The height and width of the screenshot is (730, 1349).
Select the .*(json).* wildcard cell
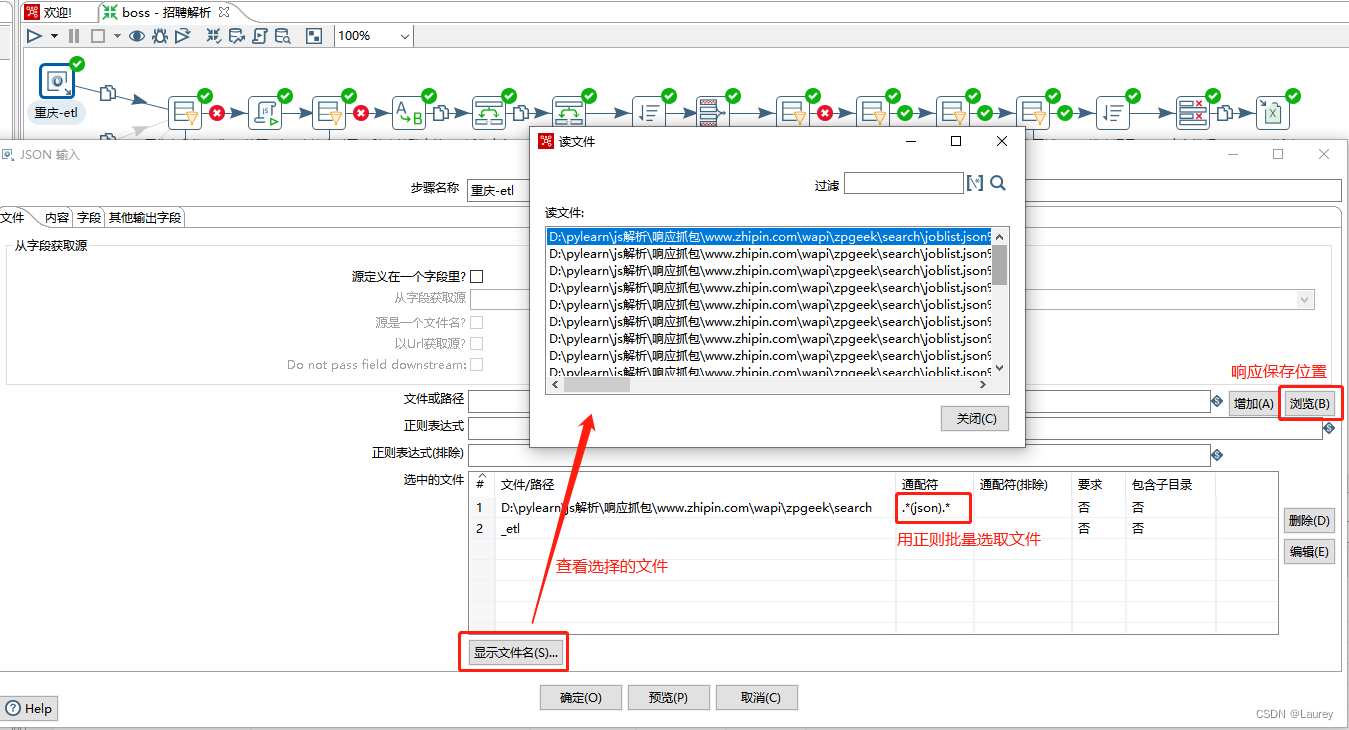(934, 508)
